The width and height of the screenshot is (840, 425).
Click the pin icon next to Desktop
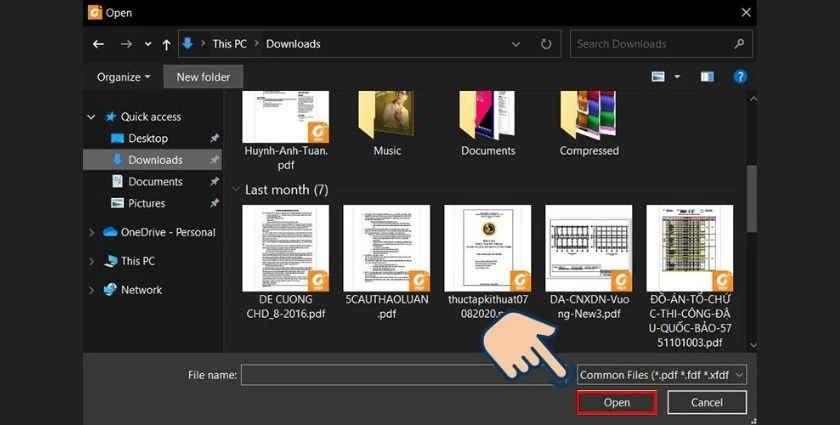pos(214,138)
